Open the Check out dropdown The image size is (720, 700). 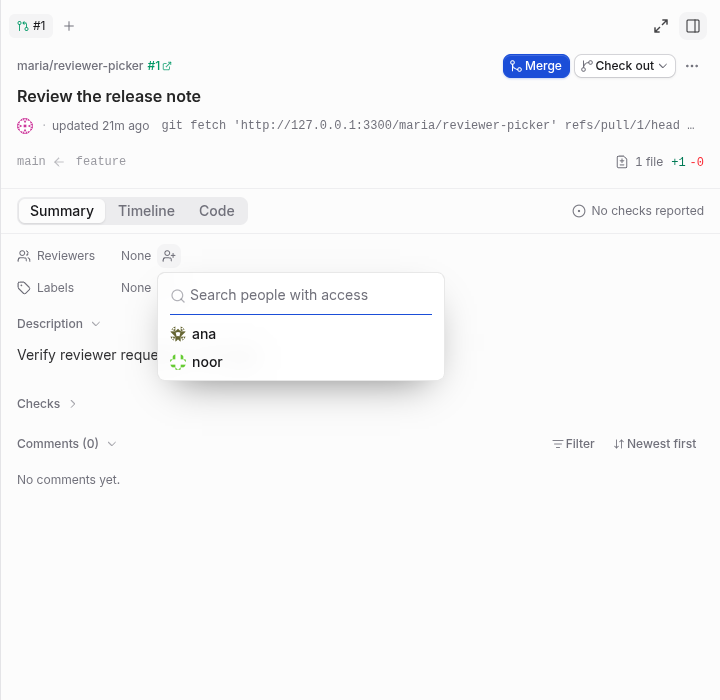click(624, 66)
